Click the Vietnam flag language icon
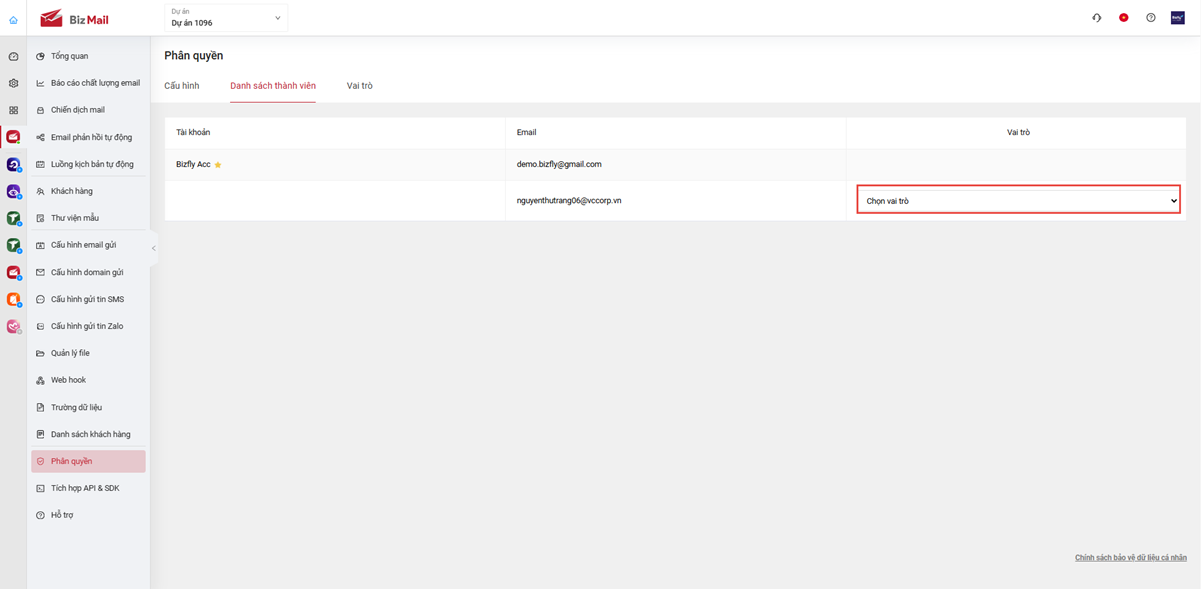The image size is (1201, 589). [1124, 18]
